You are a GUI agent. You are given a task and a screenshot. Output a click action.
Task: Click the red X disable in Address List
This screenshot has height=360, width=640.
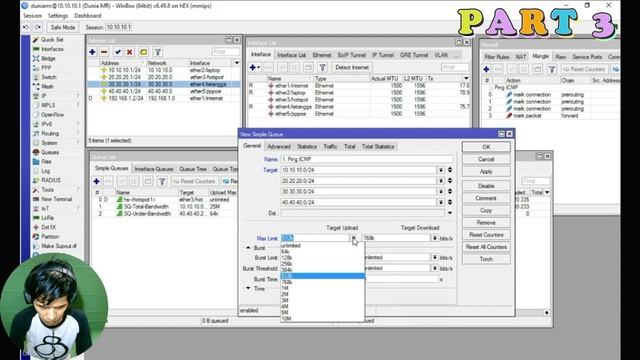[x=129, y=52]
